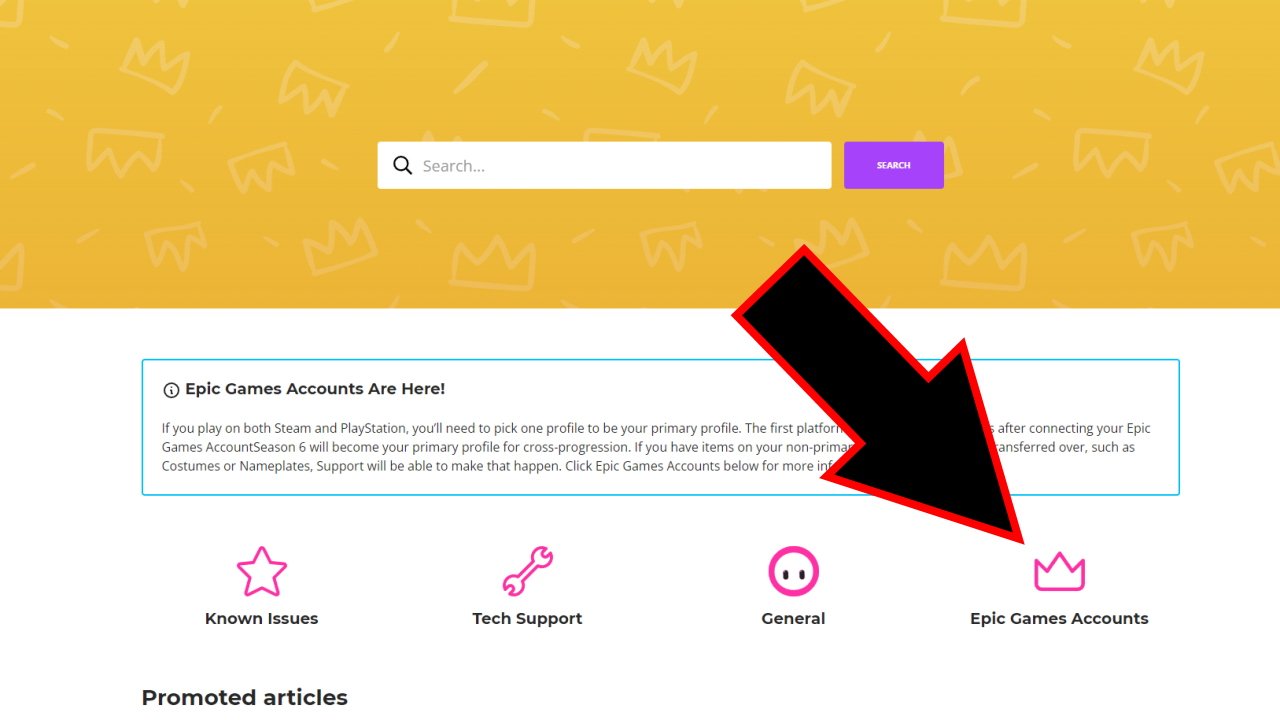Select the 'Epic Games Accounts Are Here!' heading
The height and width of the screenshot is (720, 1280).
click(x=315, y=389)
